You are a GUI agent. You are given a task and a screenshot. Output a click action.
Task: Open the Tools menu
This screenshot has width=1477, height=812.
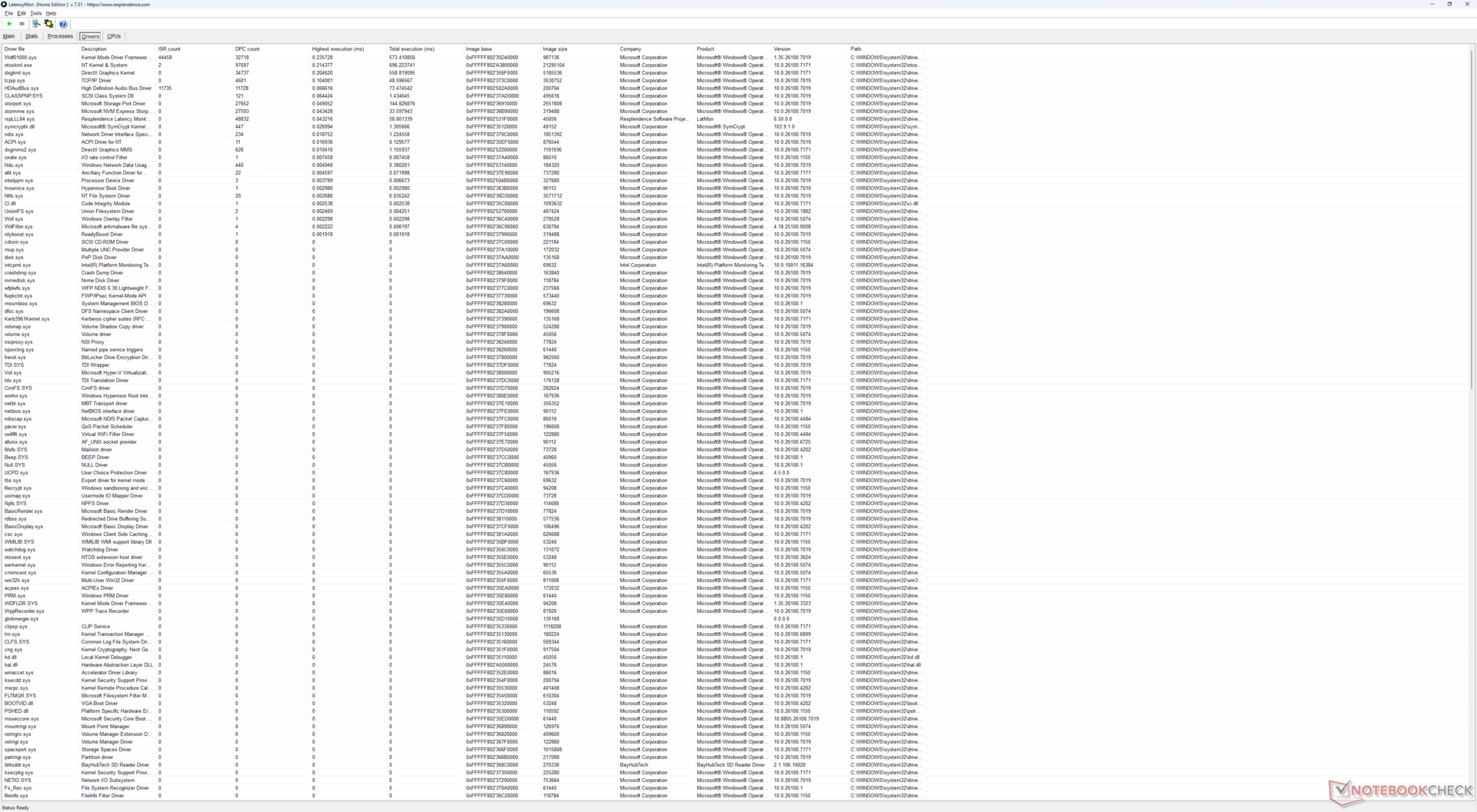tap(35, 13)
